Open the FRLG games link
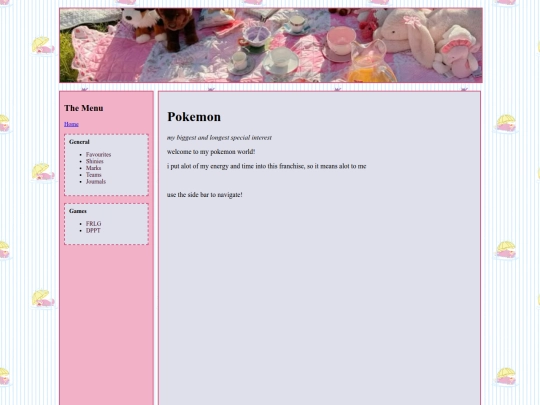 (94, 224)
